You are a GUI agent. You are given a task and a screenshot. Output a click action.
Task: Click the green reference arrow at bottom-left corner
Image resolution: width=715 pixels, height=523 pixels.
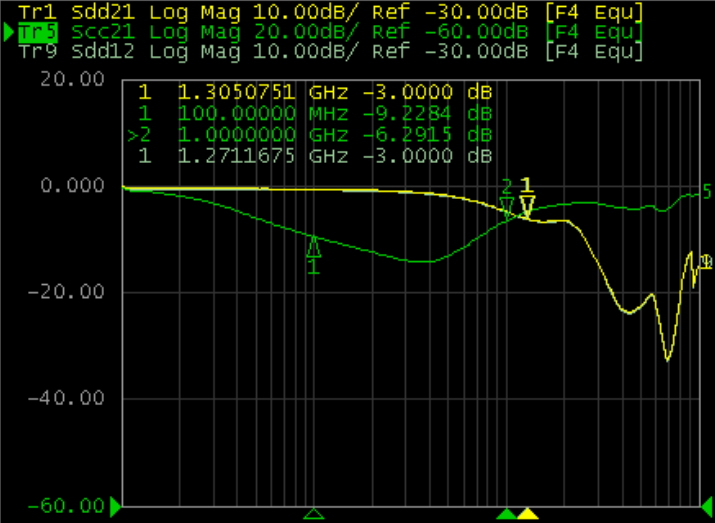[x=116, y=507]
